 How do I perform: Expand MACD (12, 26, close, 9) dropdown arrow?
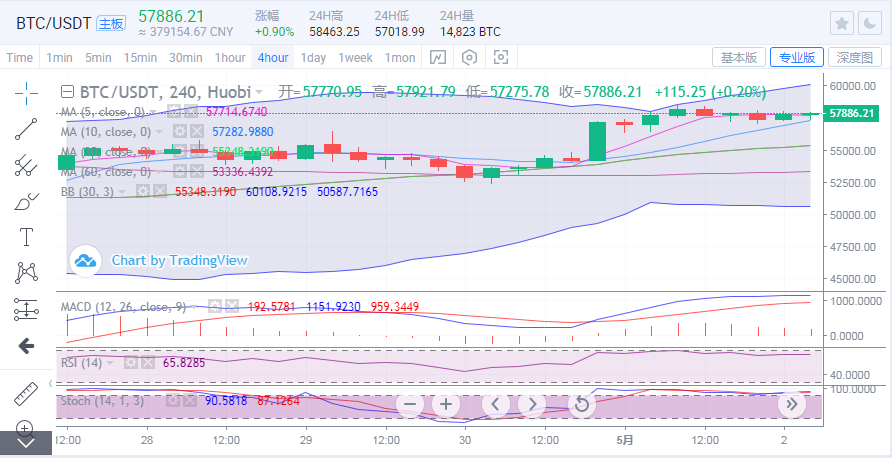tap(195, 307)
